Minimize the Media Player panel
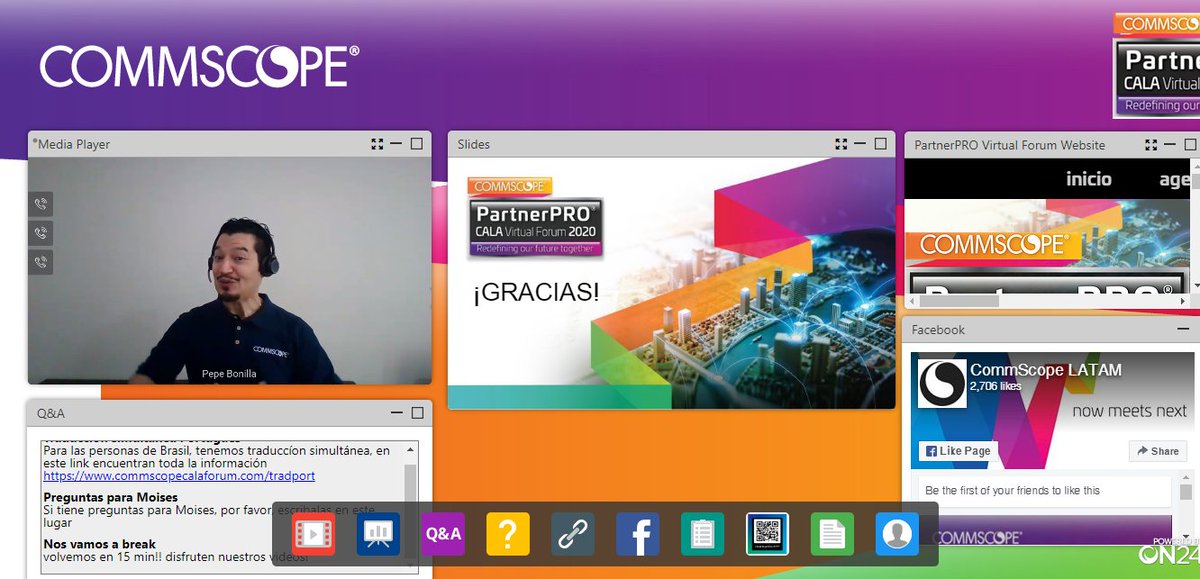The image size is (1200, 579). pos(396,144)
